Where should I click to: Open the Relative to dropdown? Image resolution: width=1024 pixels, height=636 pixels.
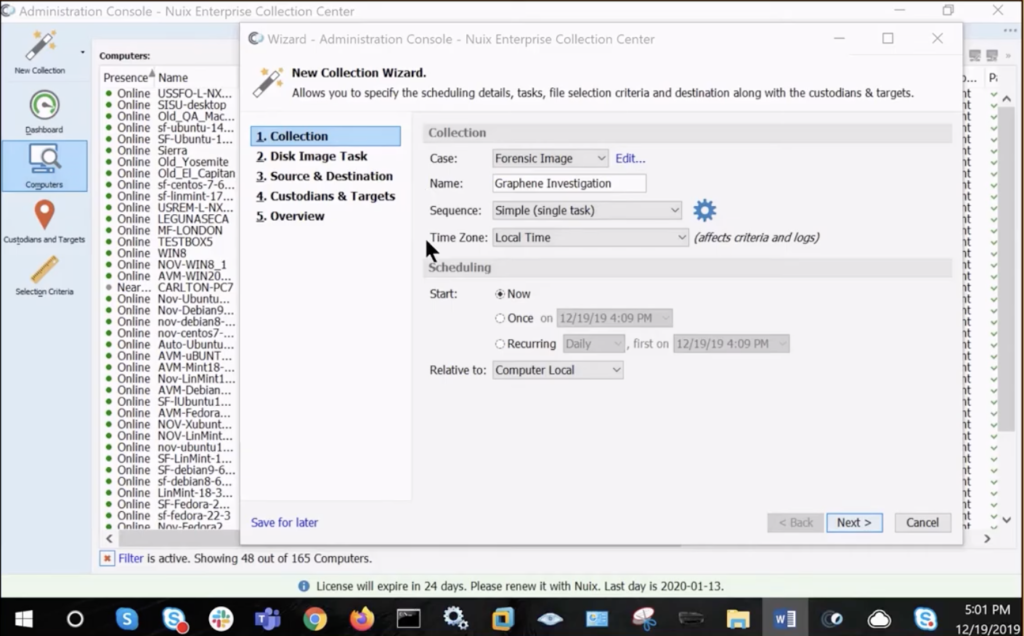(x=558, y=370)
